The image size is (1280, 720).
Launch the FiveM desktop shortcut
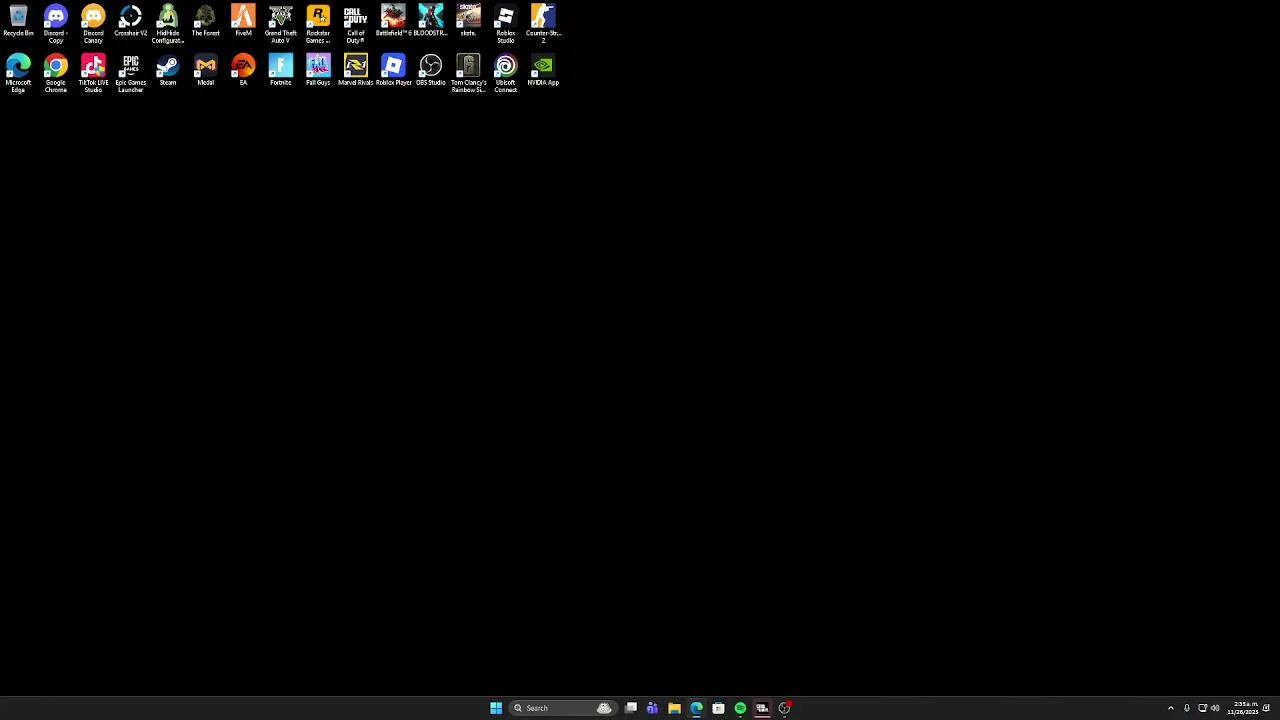243,22
